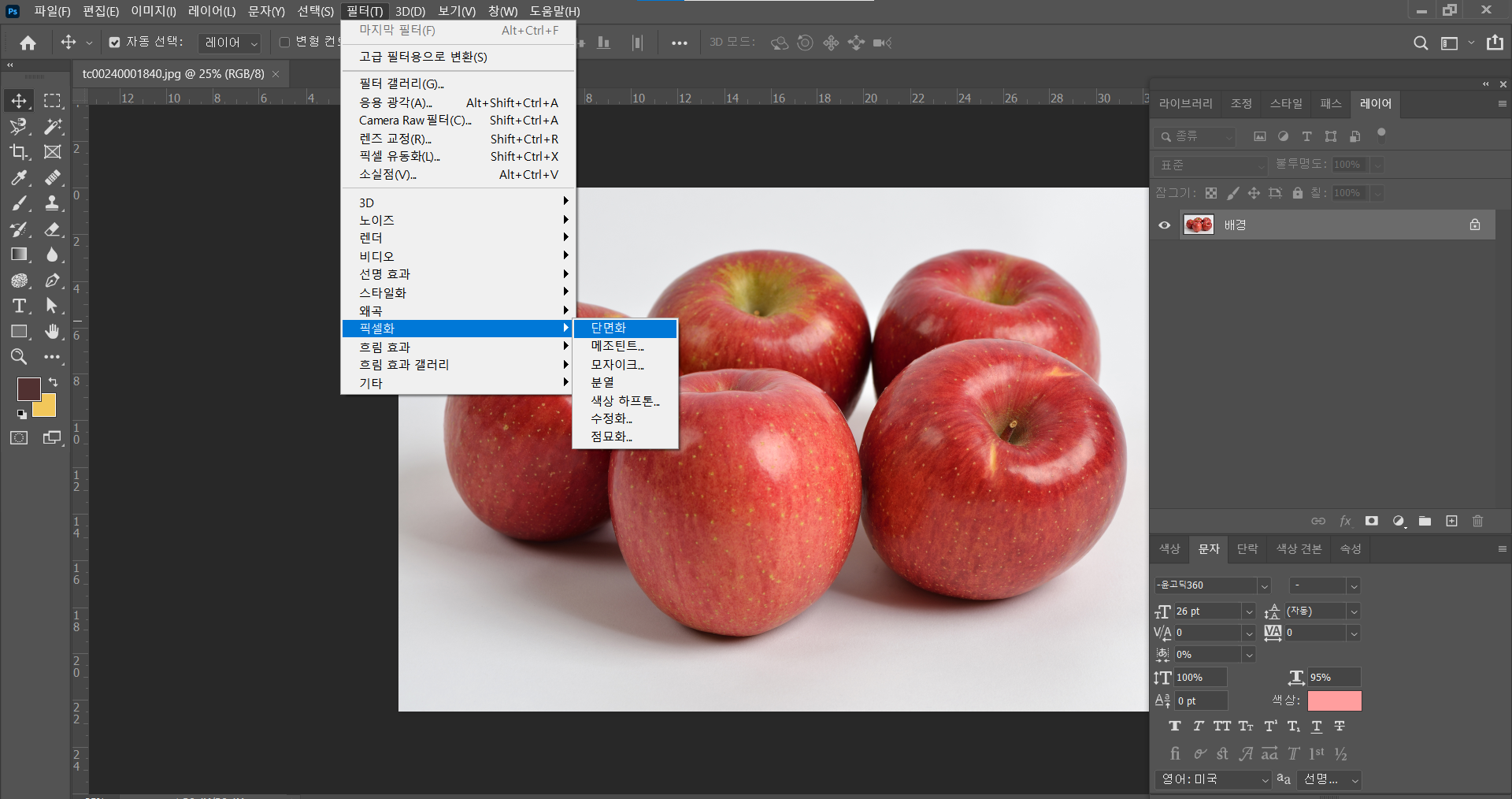This screenshot has height=799, width=1512.
Task: Open the search icon in options bar
Action: tap(1420, 43)
